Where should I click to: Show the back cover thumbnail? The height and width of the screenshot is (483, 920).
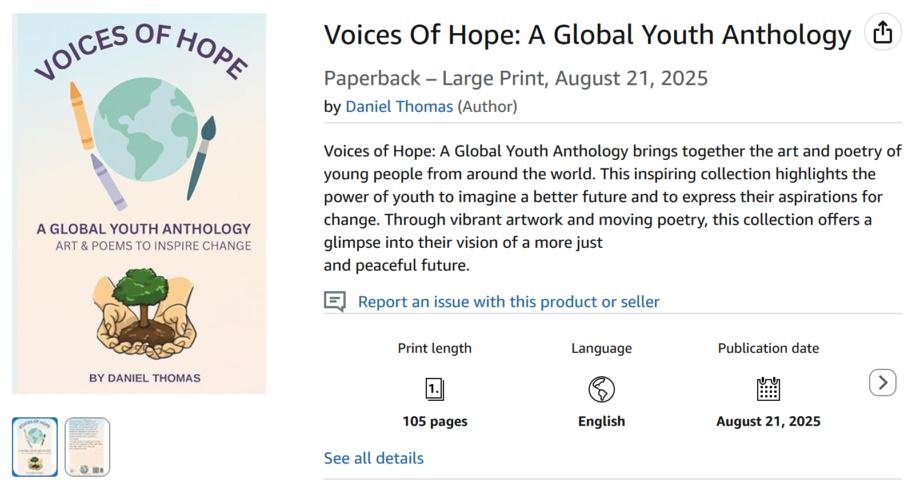tap(87, 446)
